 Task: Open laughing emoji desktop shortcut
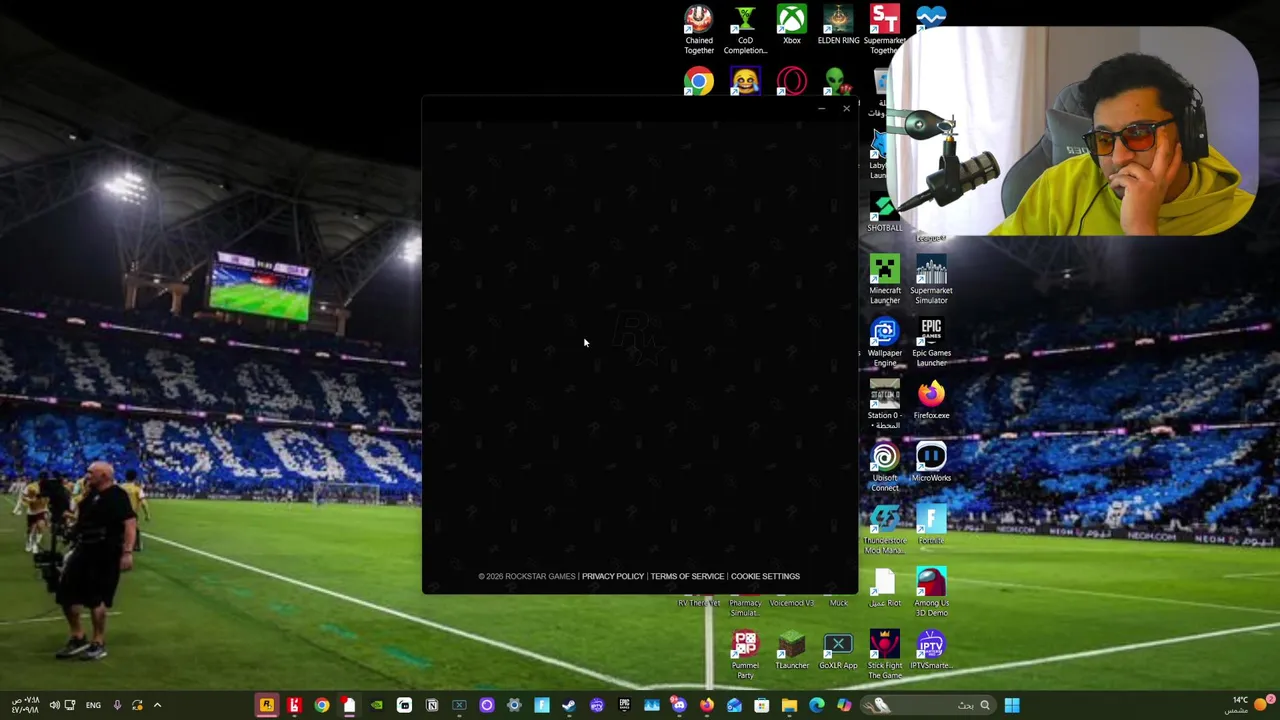click(745, 81)
